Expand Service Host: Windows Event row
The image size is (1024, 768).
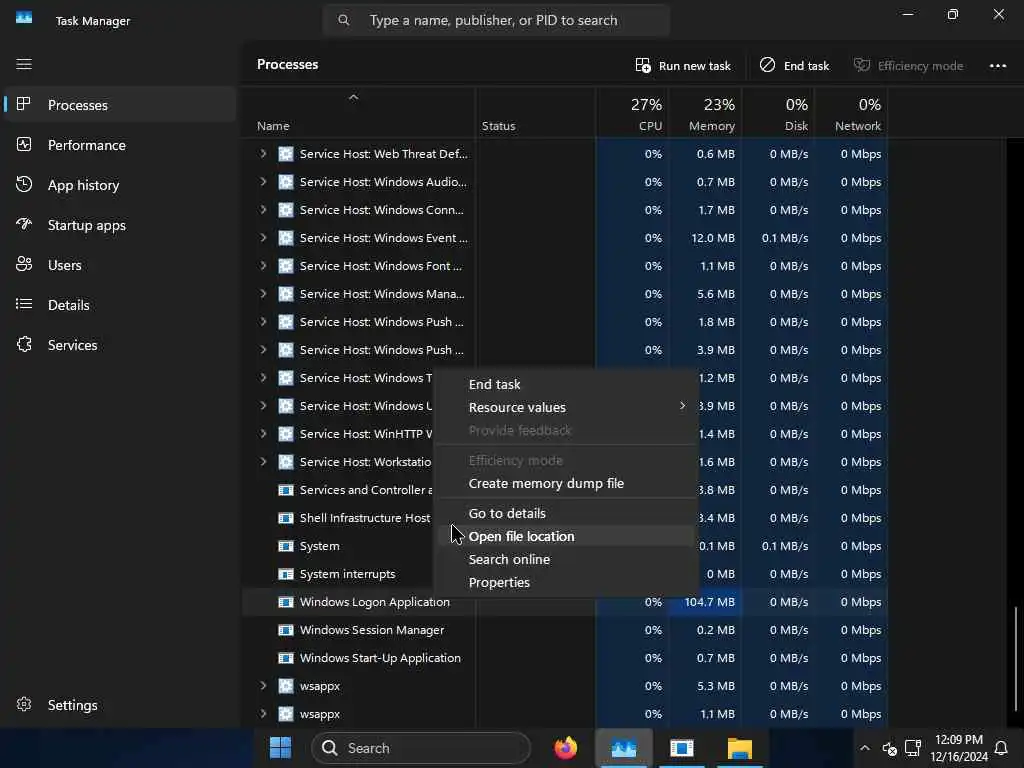[x=263, y=238]
